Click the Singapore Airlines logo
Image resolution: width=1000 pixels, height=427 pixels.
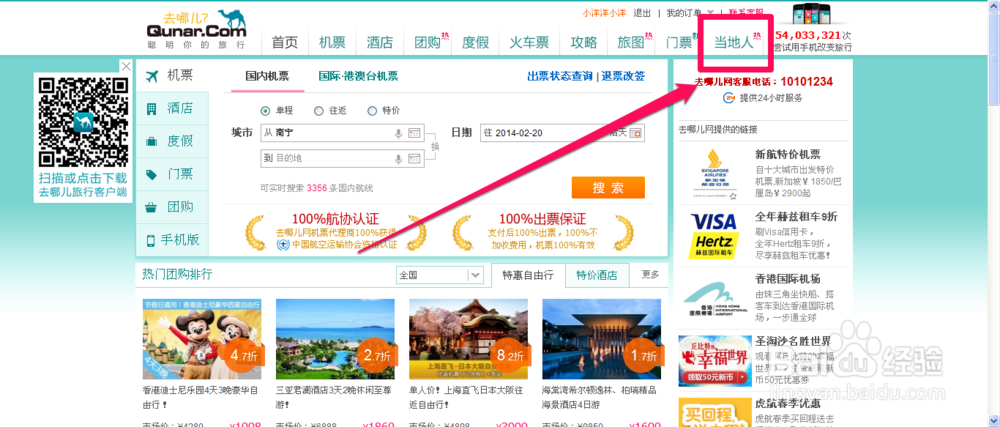coord(713,173)
